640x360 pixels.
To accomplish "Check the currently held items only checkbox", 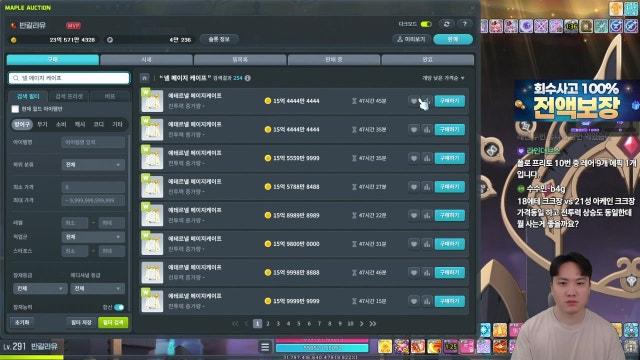I will point(15,109).
